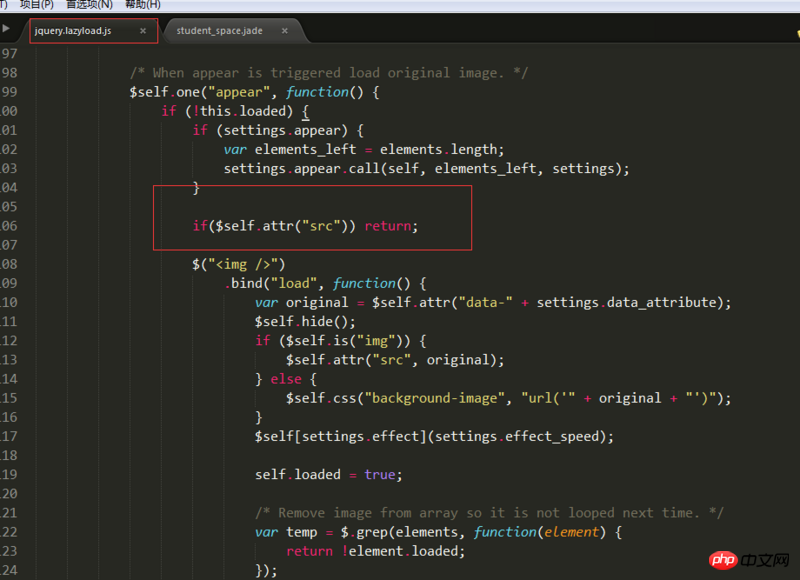Close the jquery.lazyload.js tab
The width and height of the screenshot is (800, 580).
pos(143,31)
